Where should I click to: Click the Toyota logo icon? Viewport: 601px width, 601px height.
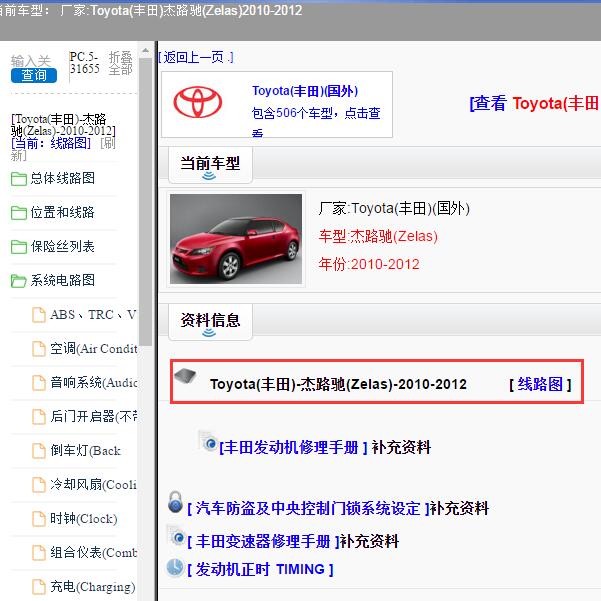[x=198, y=102]
